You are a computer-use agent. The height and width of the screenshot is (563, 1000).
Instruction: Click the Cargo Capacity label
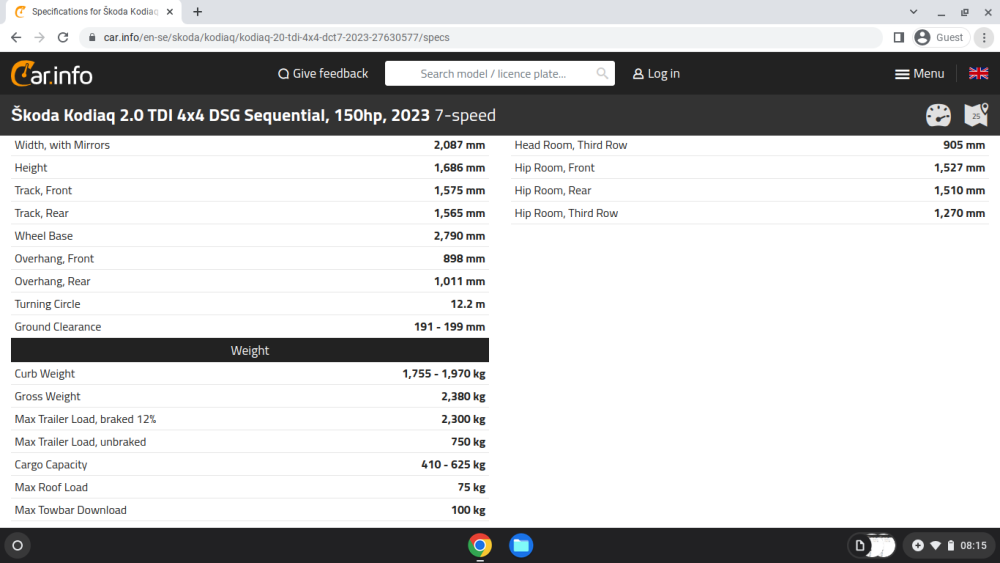click(x=51, y=465)
